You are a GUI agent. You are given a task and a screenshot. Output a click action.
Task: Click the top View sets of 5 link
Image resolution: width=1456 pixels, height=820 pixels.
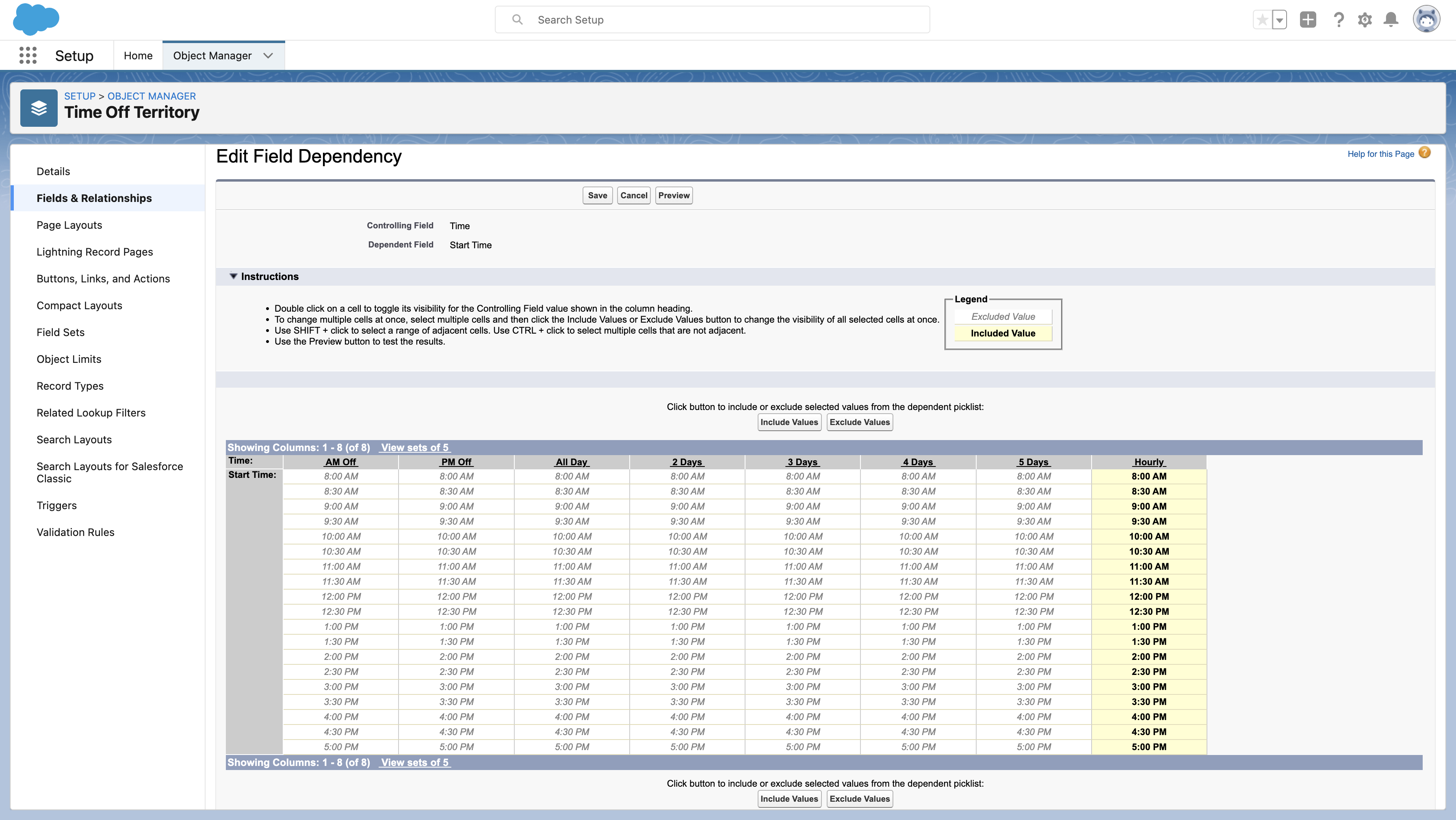coord(414,447)
